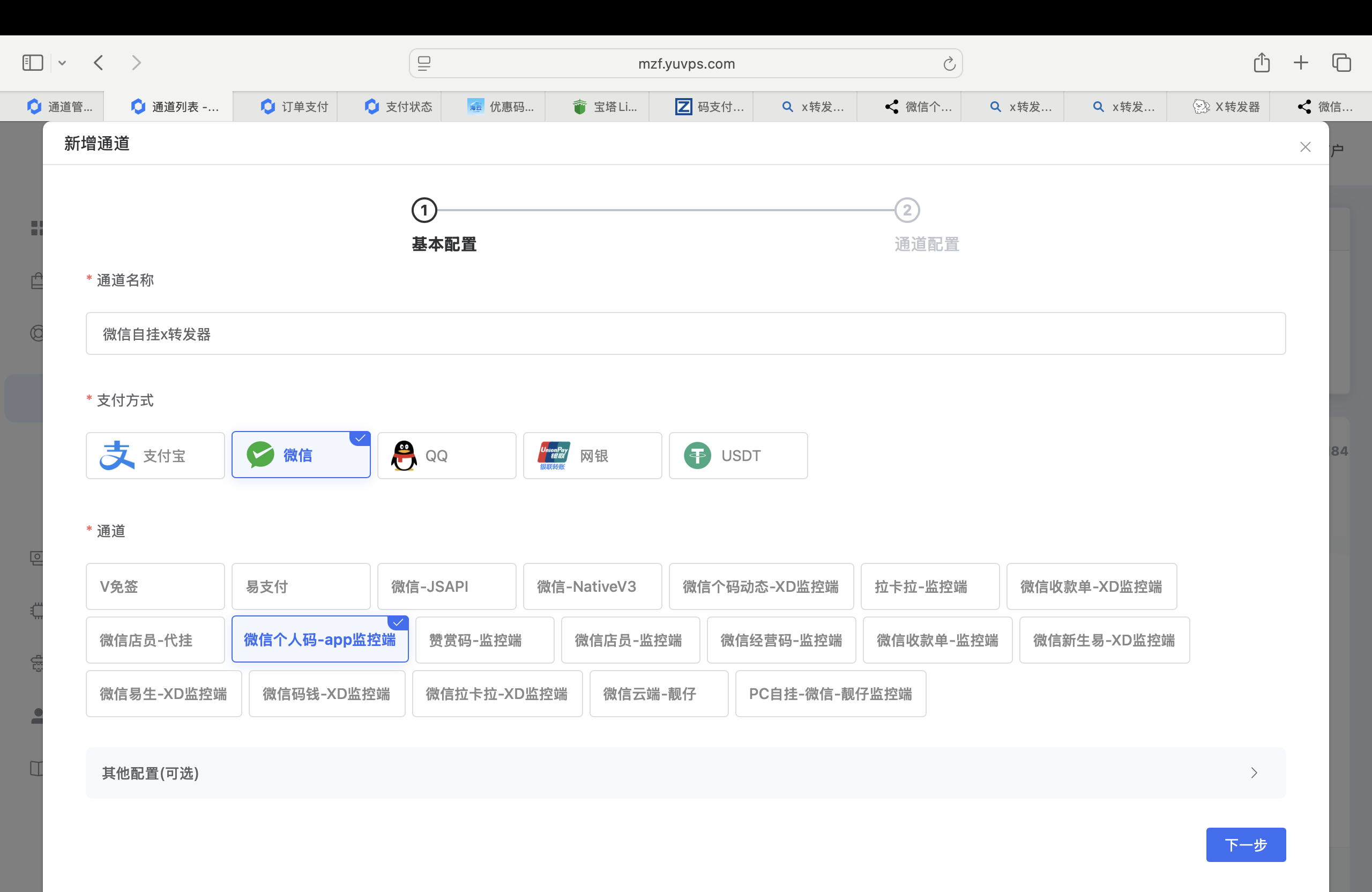Select the 赞赏码-监控端 channel button
The width and height of the screenshot is (1372, 892).
(484, 640)
